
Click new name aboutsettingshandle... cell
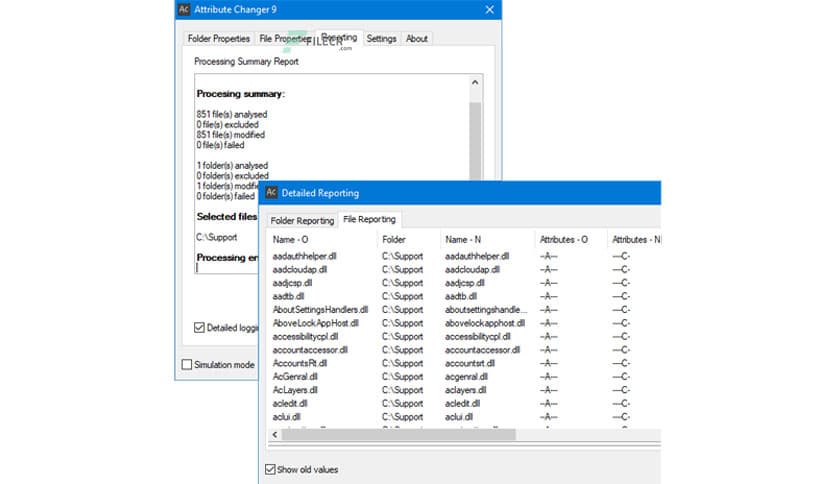(486, 309)
